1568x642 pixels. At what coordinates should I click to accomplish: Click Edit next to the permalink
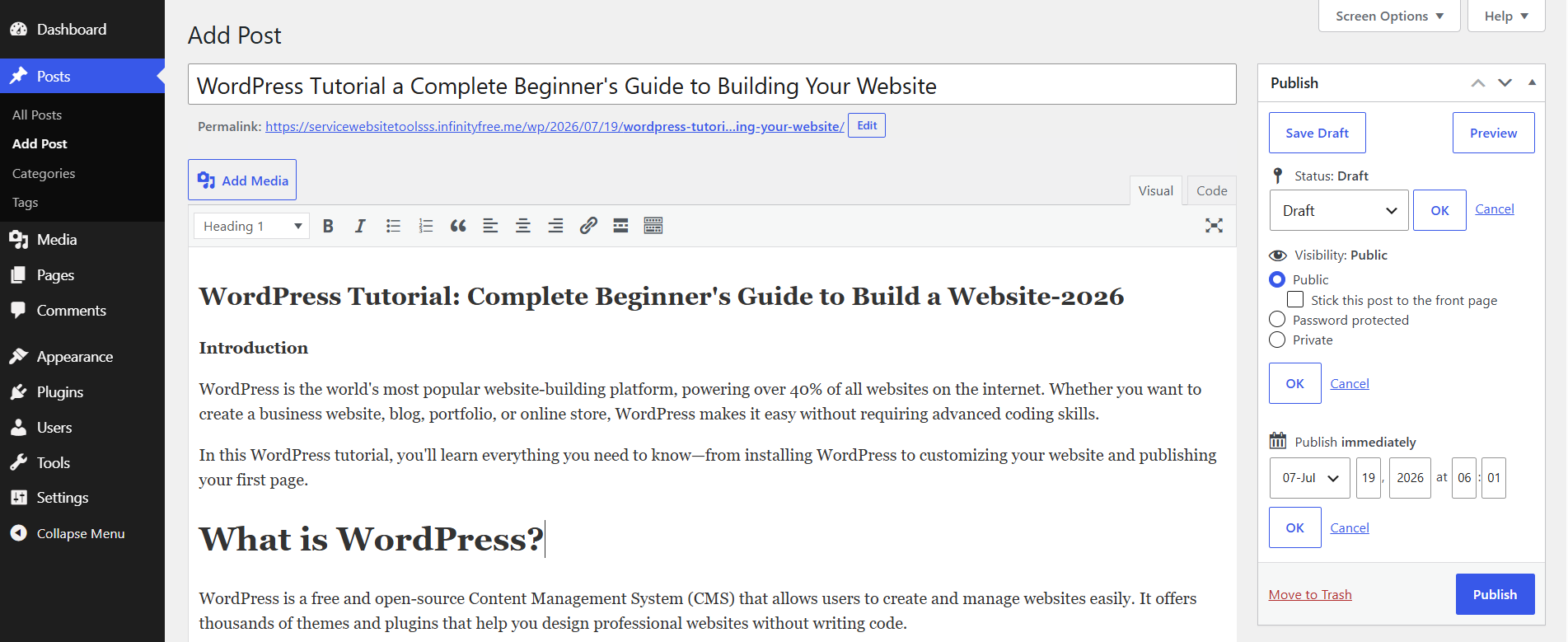pyautogui.click(x=867, y=125)
